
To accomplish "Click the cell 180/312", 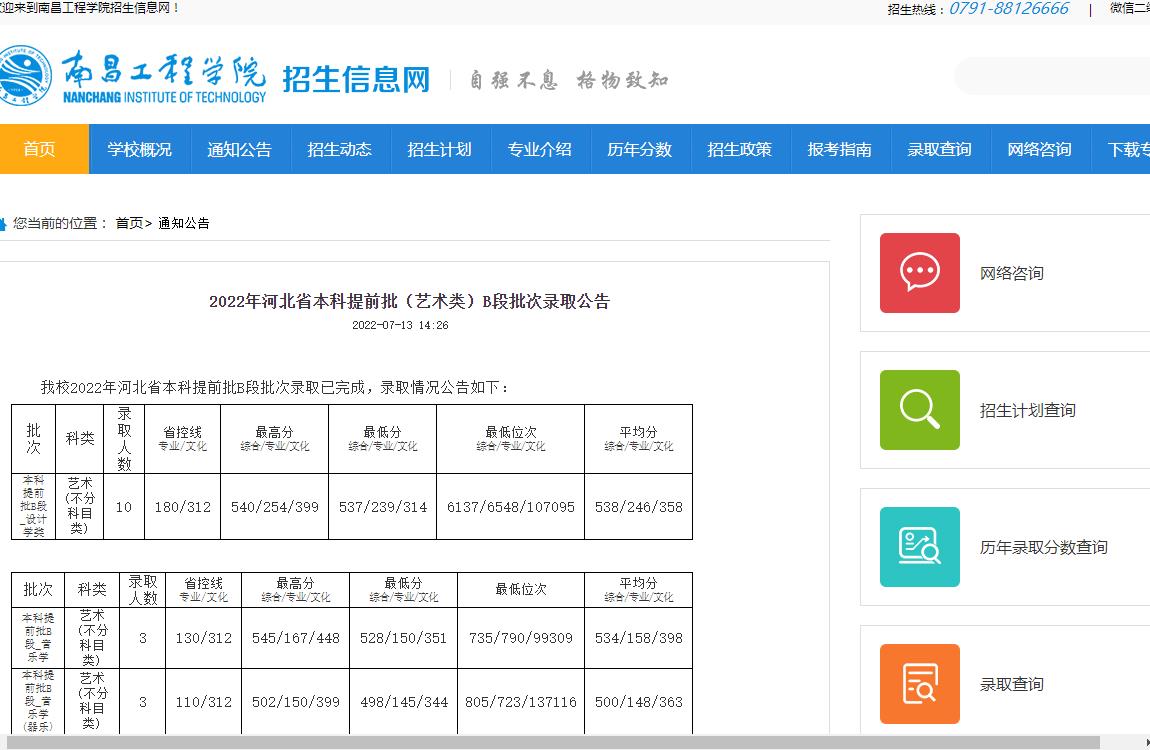I will 183,507.
